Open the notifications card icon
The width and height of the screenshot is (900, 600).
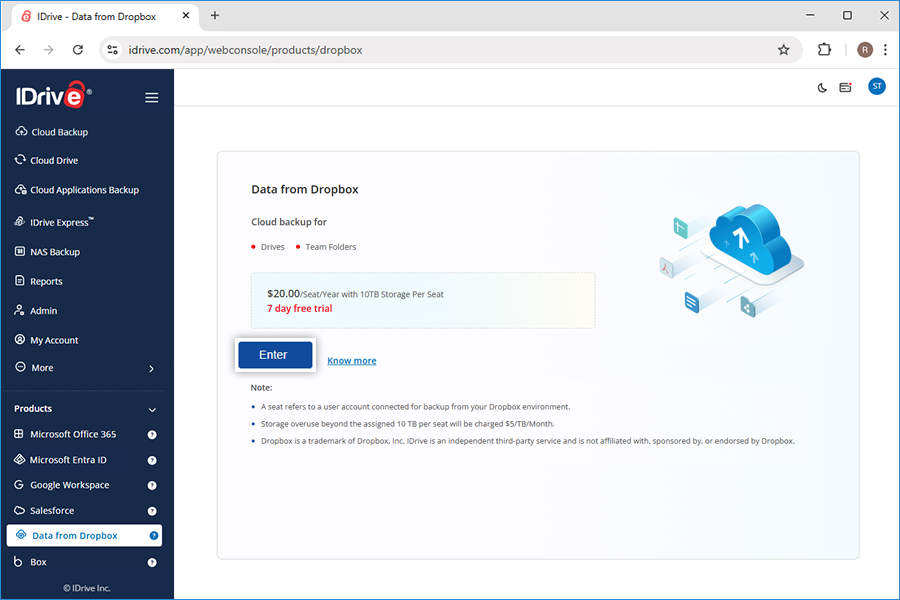pyautogui.click(x=845, y=87)
